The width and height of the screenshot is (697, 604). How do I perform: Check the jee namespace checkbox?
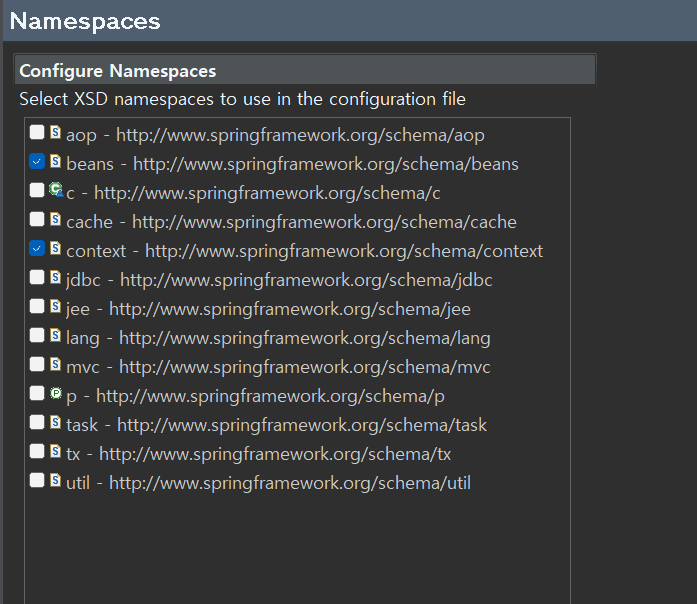(x=37, y=306)
